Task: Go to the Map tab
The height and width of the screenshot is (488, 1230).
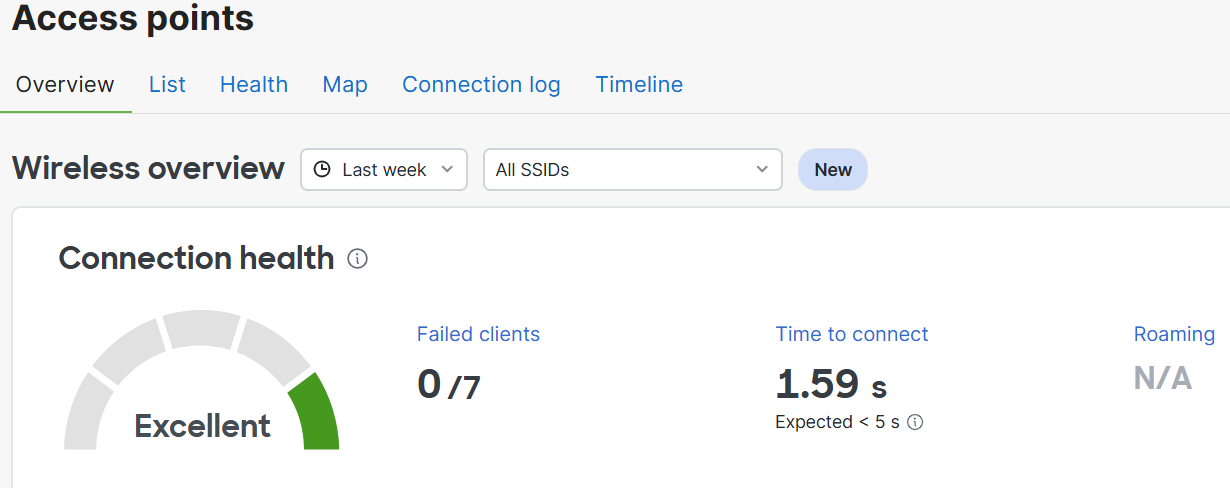Action: [345, 85]
